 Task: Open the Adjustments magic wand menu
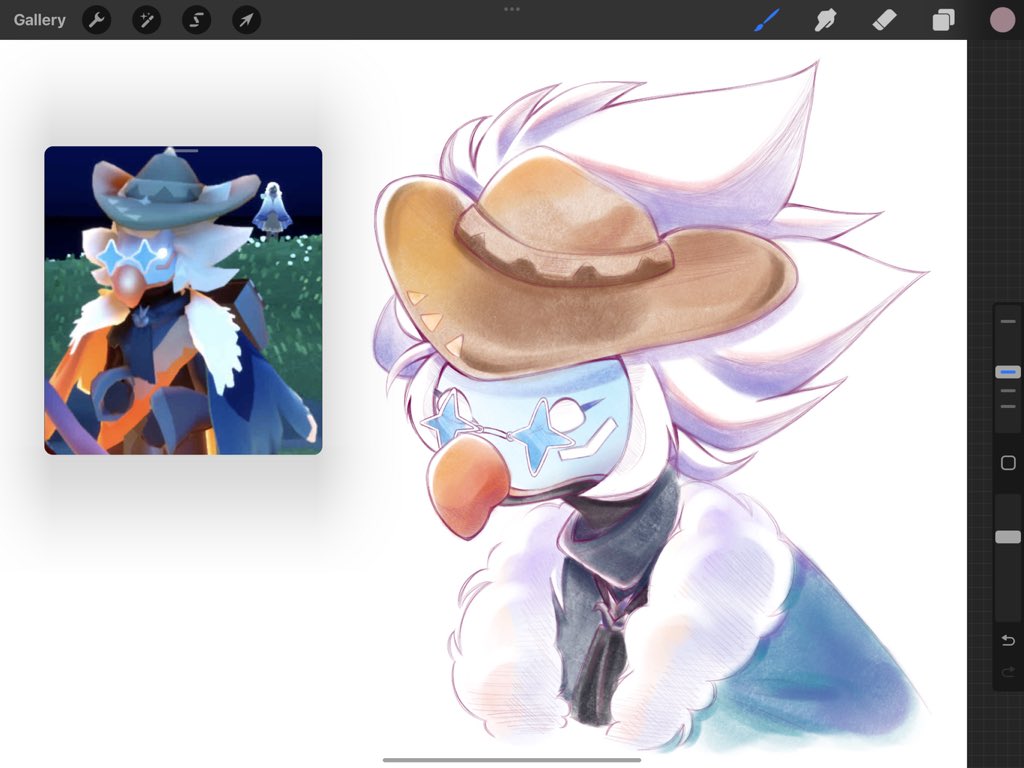pyautogui.click(x=146, y=20)
